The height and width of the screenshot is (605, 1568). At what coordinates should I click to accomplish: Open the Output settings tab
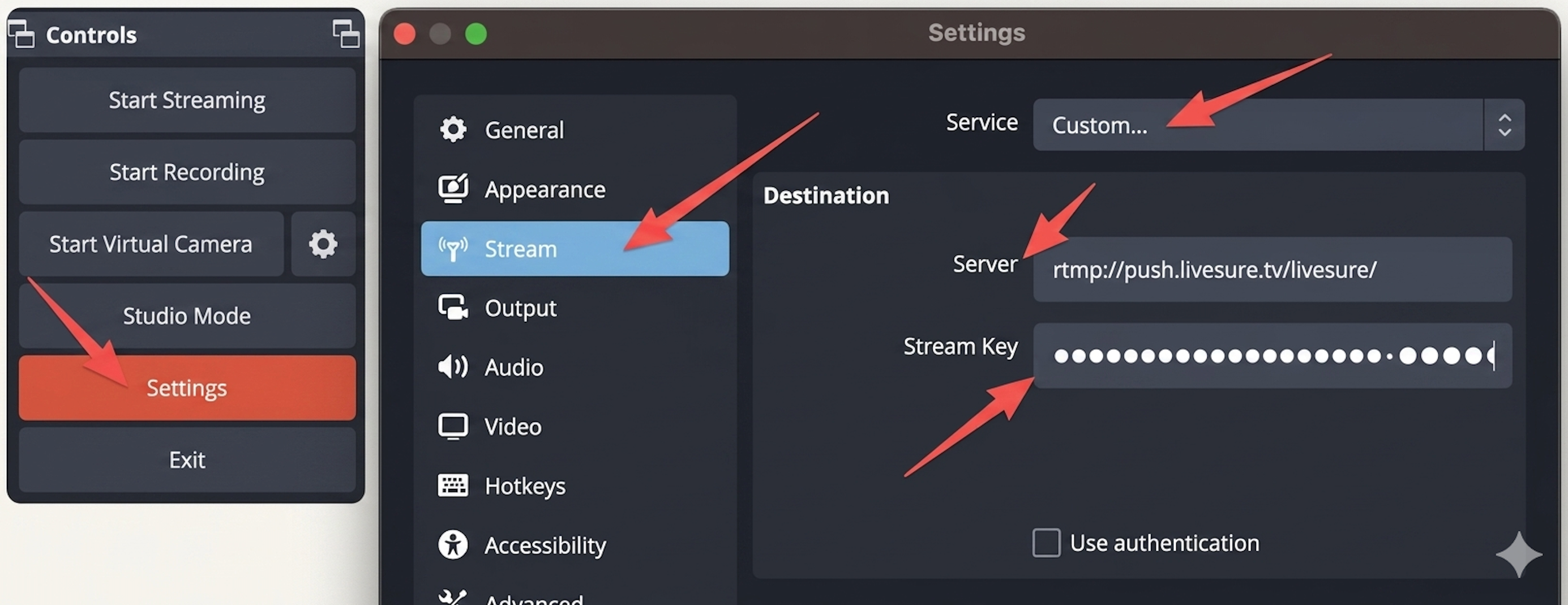click(575, 308)
